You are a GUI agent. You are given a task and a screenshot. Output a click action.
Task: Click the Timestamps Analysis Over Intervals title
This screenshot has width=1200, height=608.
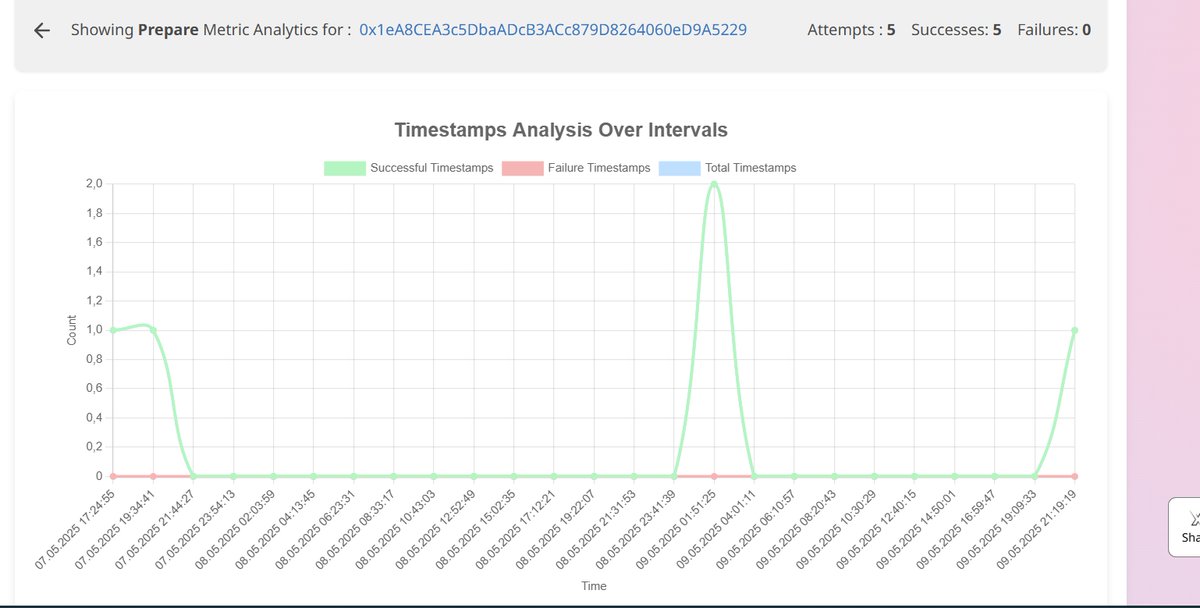[561, 130]
